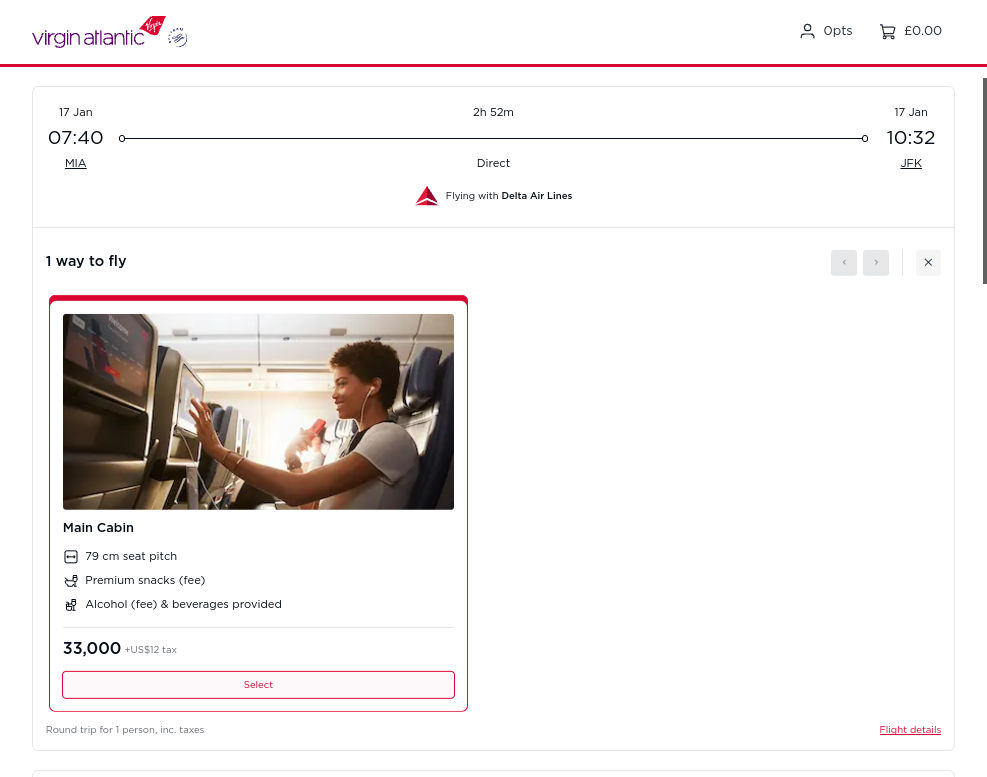
Task: Click the Opts account label
Action: click(837, 31)
